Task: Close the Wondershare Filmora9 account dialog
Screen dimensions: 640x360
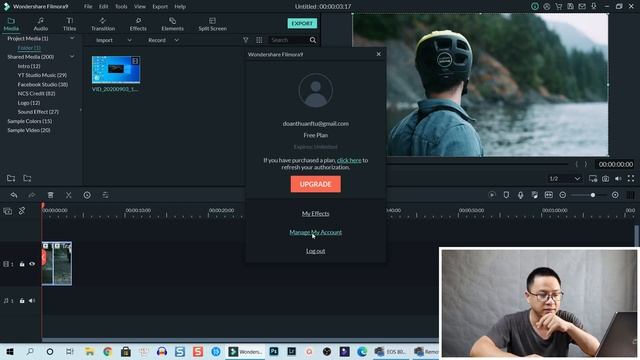Action: click(x=378, y=54)
